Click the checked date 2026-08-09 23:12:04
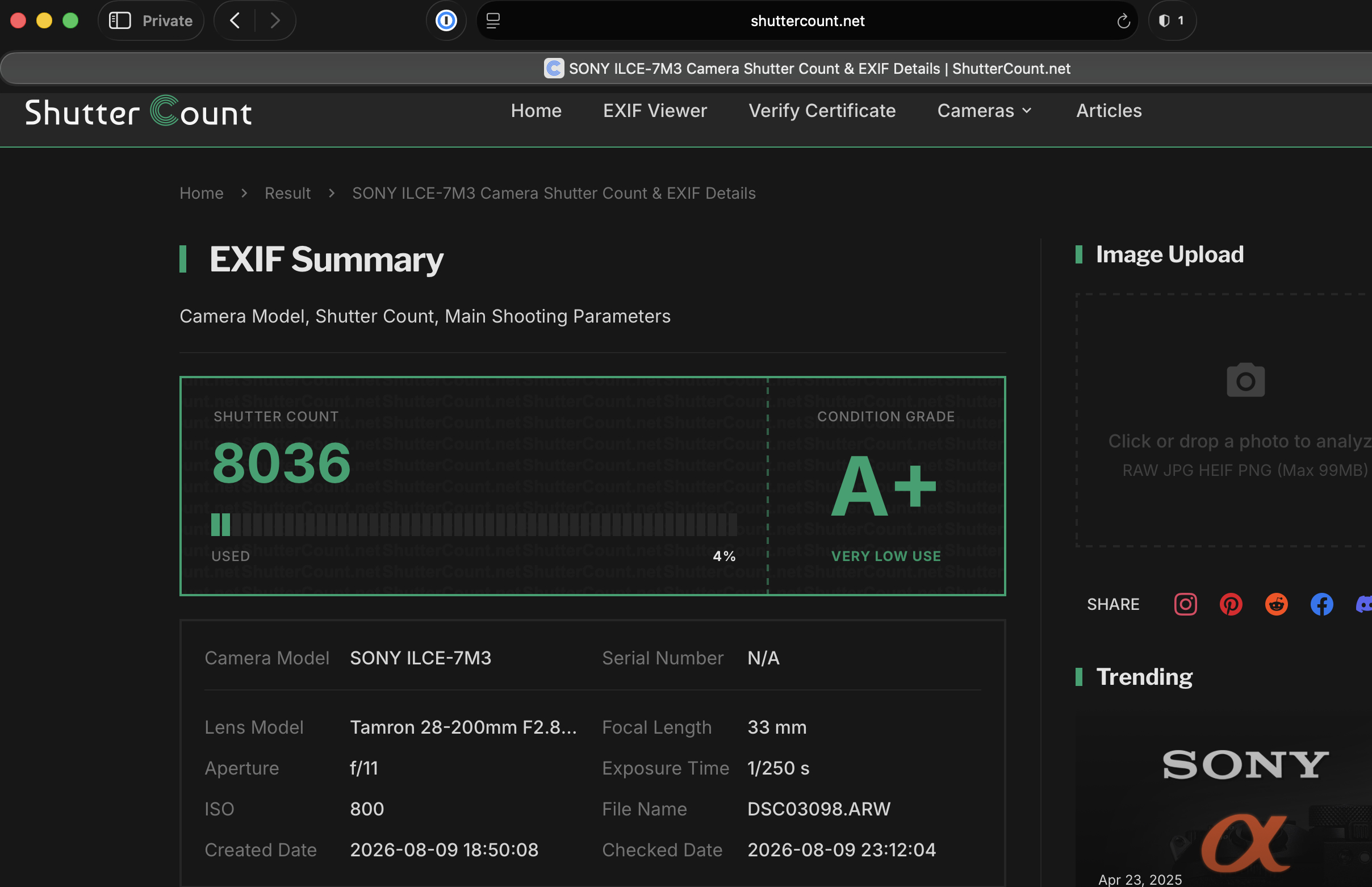 click(x=842, y=850)
